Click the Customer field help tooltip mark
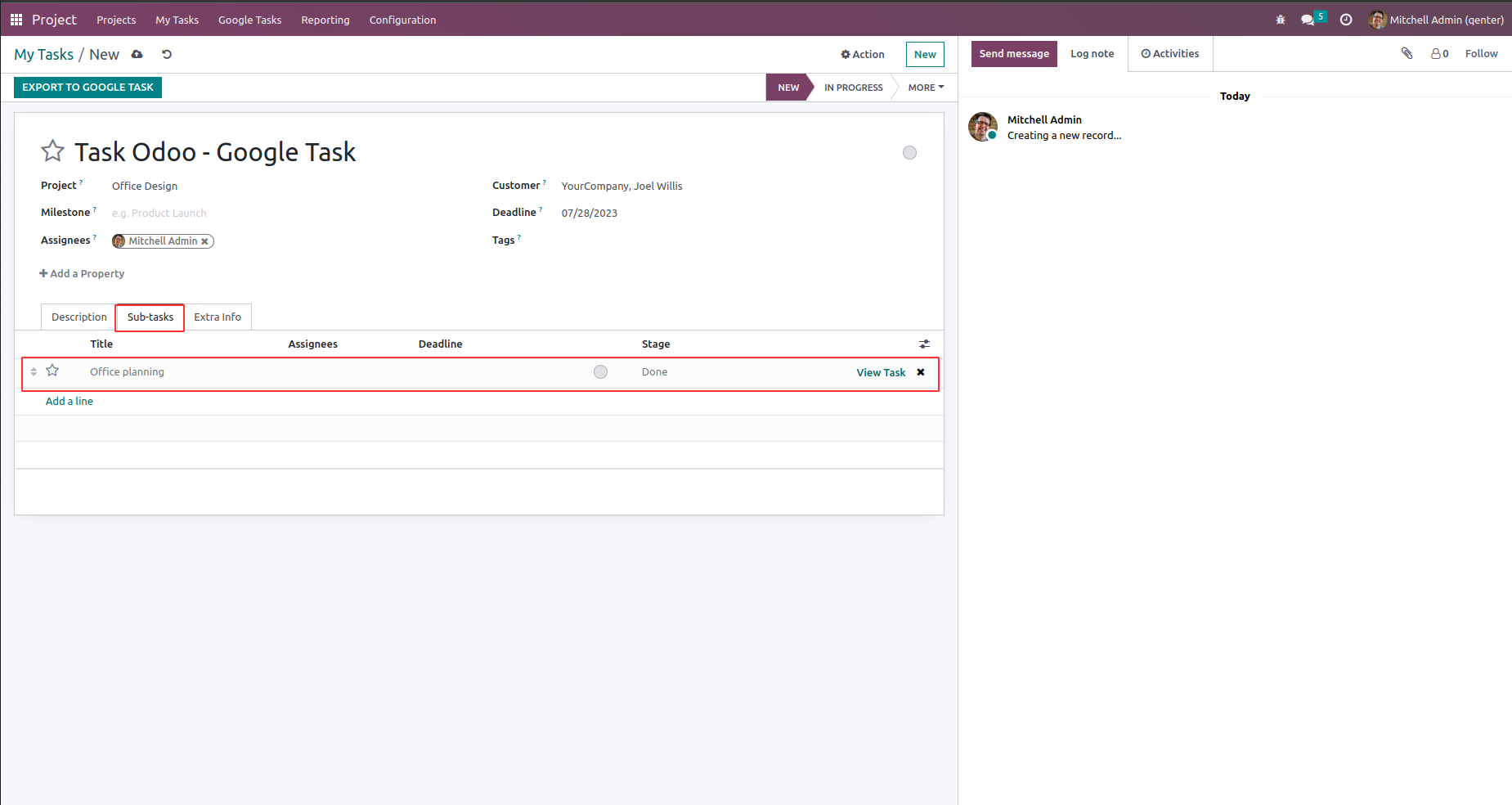Image resolution: width=1512 pixels, height=805 pixels. (545, 182)
